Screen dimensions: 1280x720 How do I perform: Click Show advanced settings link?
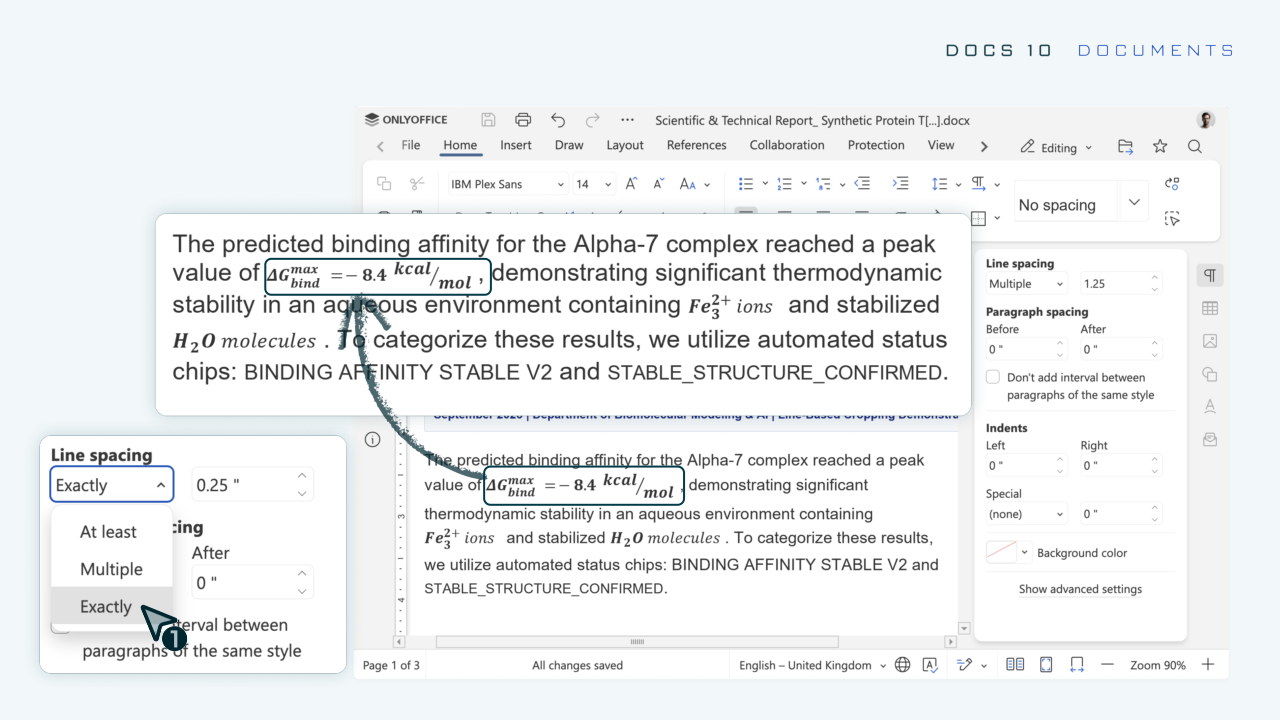click(x=1080, y=589)
